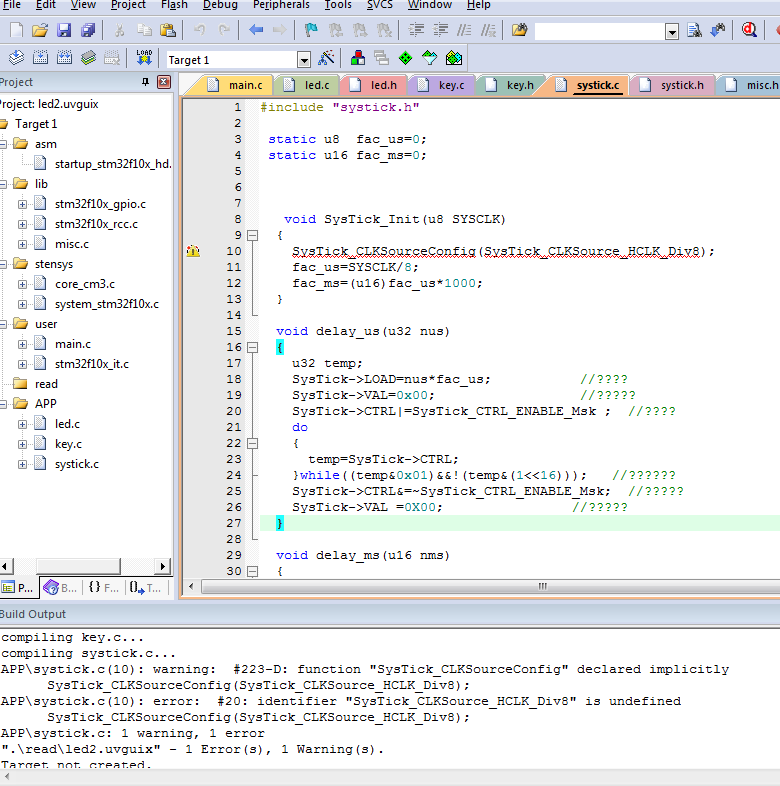The image size is (780, 786).
Task: Collapse the code fold at line 16
Action: click(x=253, y=347)
